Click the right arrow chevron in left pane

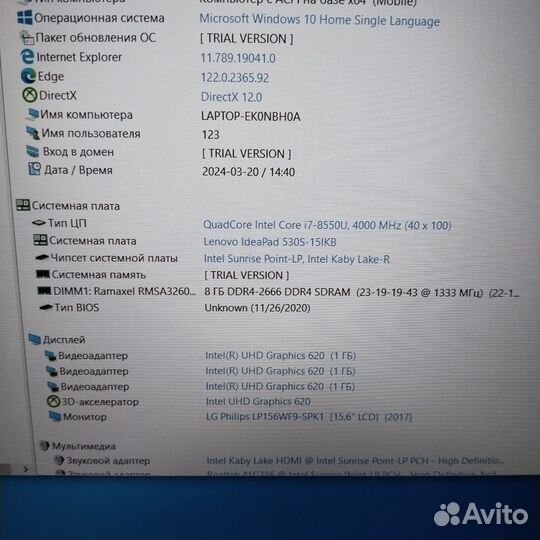tap(26, 469)
